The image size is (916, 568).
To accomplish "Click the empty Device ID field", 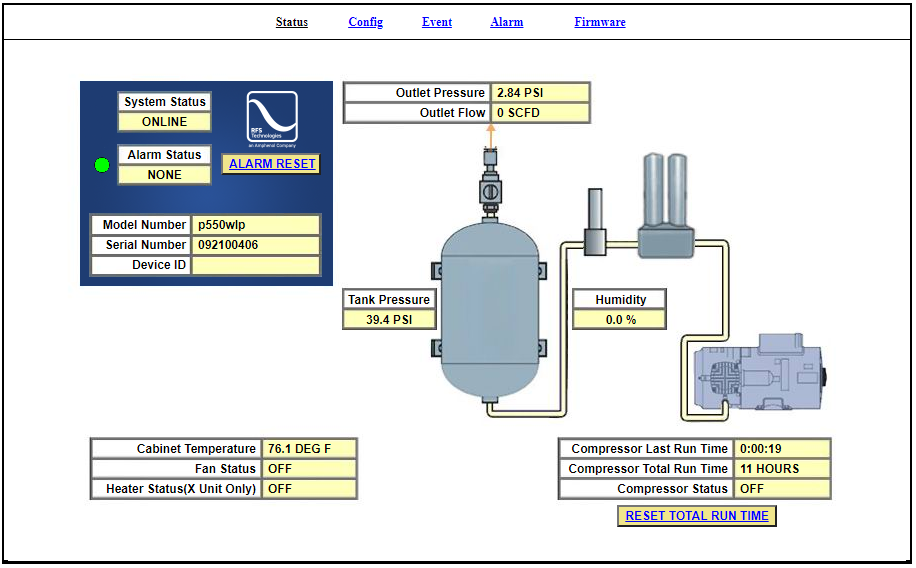I will point(256,265).
